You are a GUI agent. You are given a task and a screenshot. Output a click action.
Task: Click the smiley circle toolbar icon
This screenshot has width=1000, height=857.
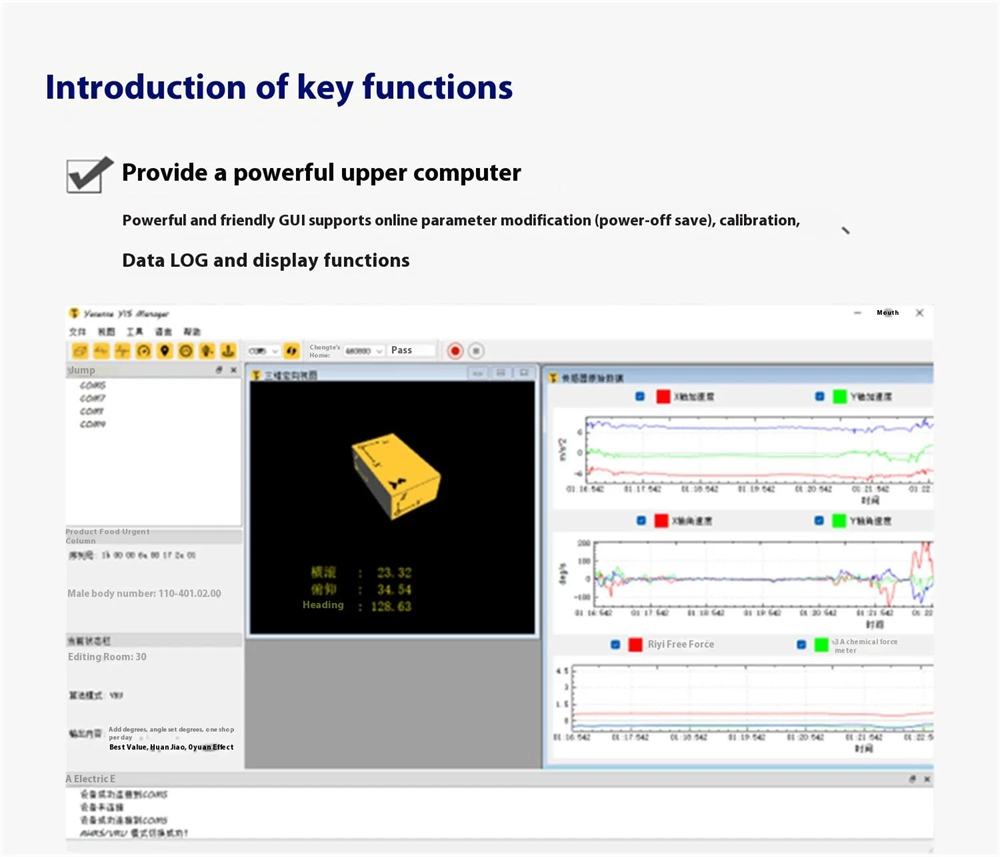click(185, 351)
